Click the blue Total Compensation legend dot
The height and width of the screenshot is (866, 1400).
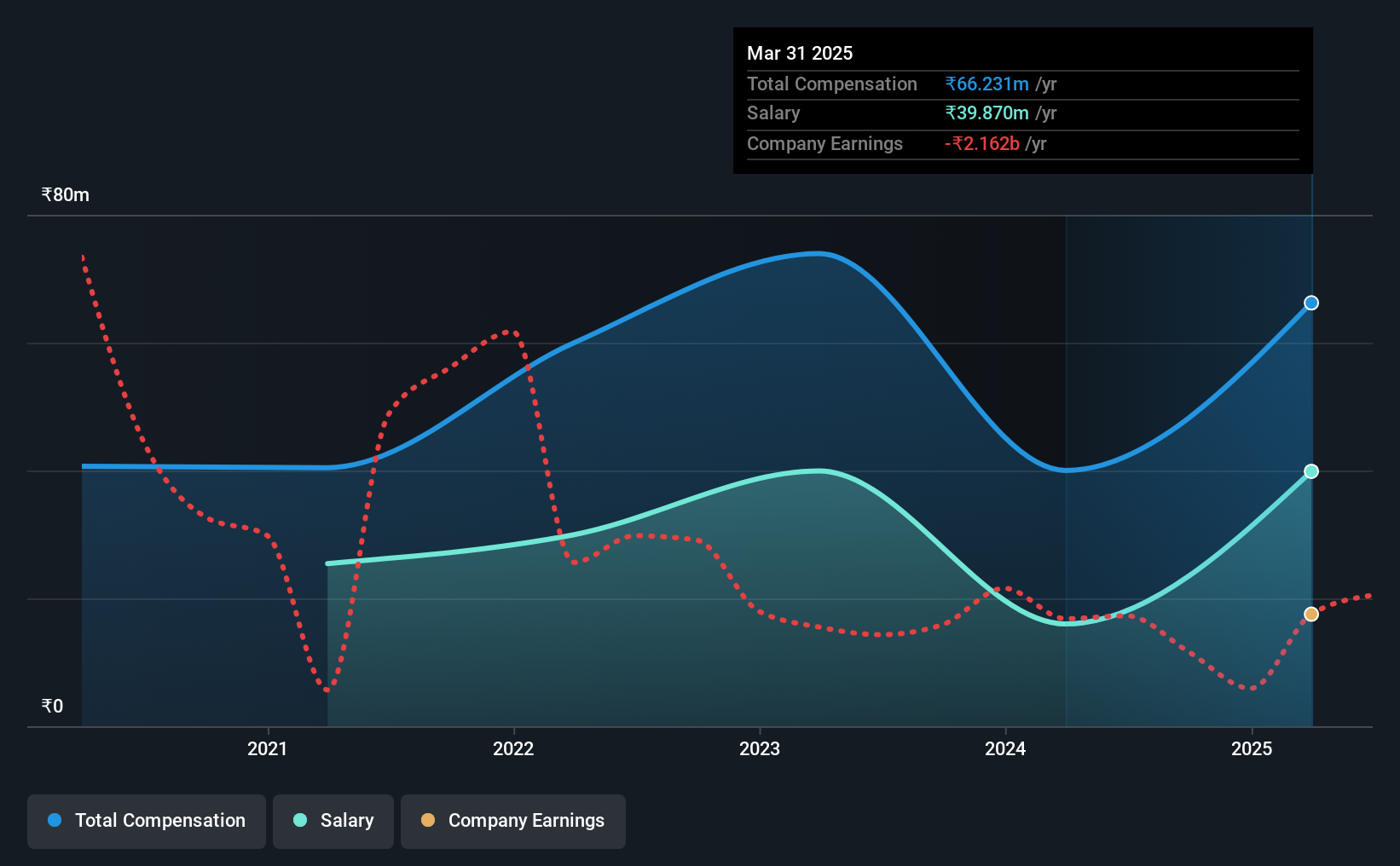(x=55, y=820)
